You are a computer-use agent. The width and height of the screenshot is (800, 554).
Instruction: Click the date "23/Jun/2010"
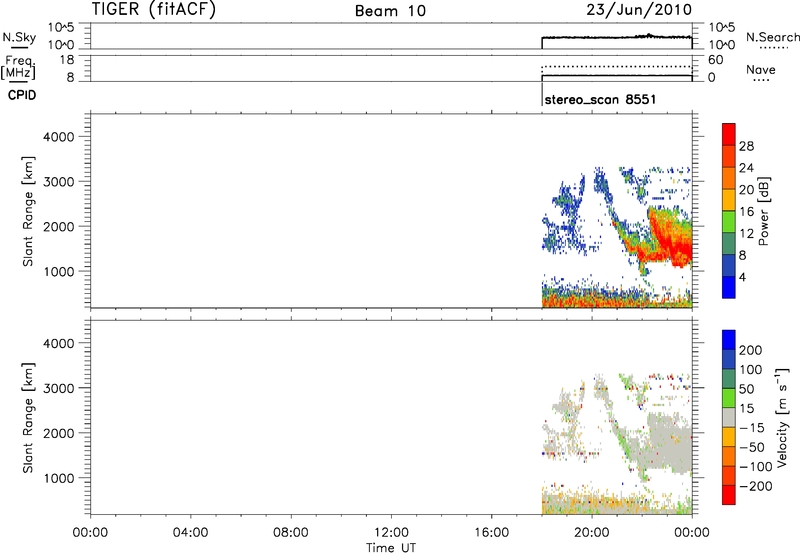[639, 10]
